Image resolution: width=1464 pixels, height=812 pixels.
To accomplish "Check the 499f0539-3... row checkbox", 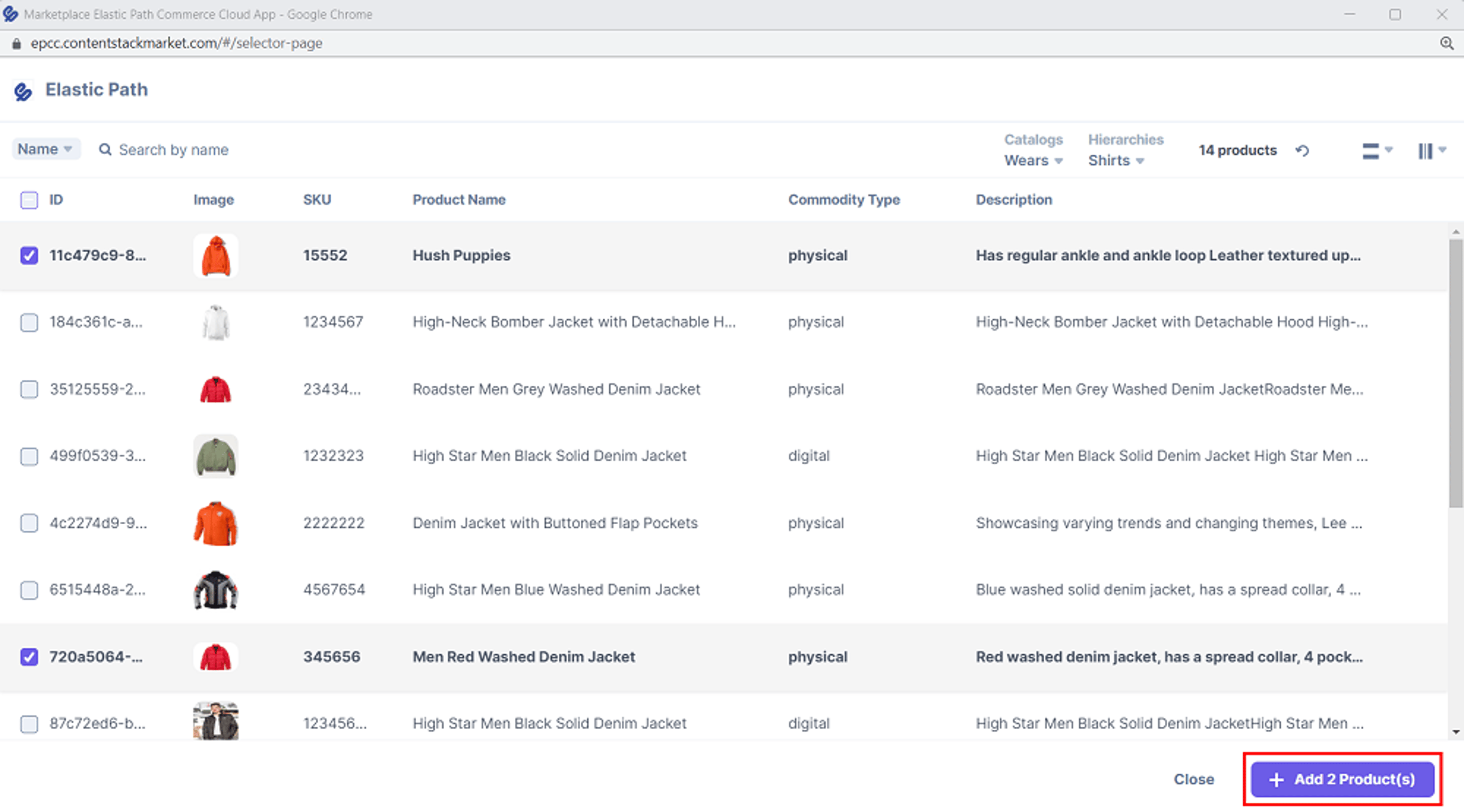I will point(29,456).
